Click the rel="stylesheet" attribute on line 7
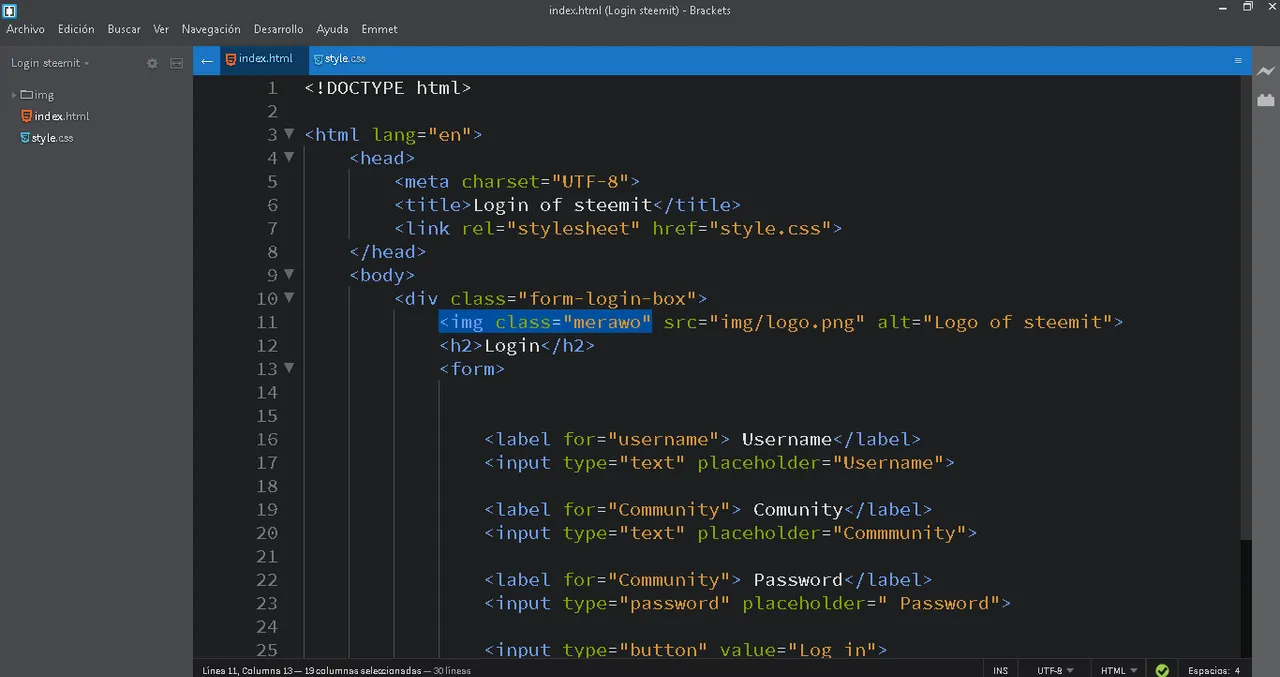This screenshot has width=1280, height=677. tap(551, 228)
